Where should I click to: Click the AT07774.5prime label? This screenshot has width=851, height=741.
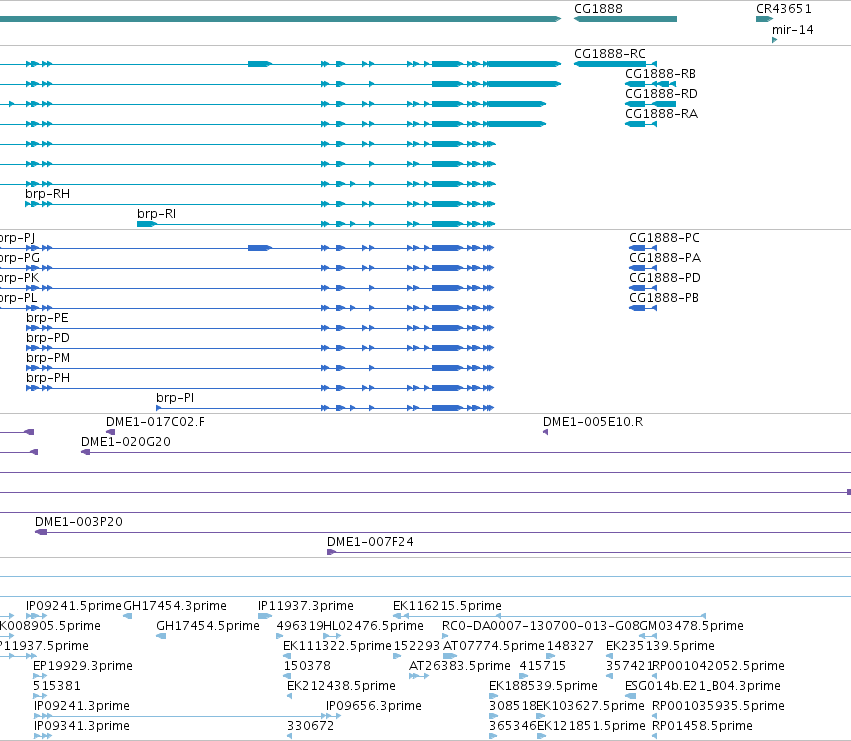[x=494, y=646]
